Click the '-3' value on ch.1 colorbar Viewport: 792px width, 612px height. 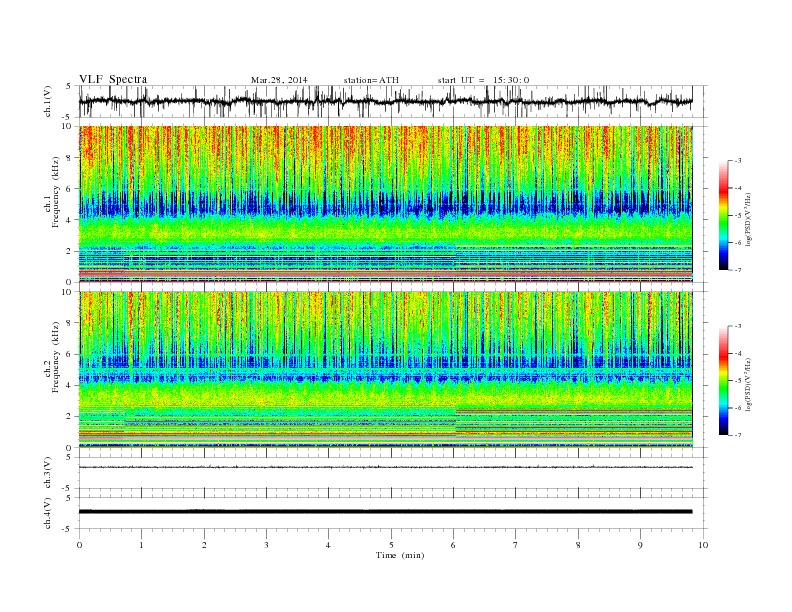(737, 161)
